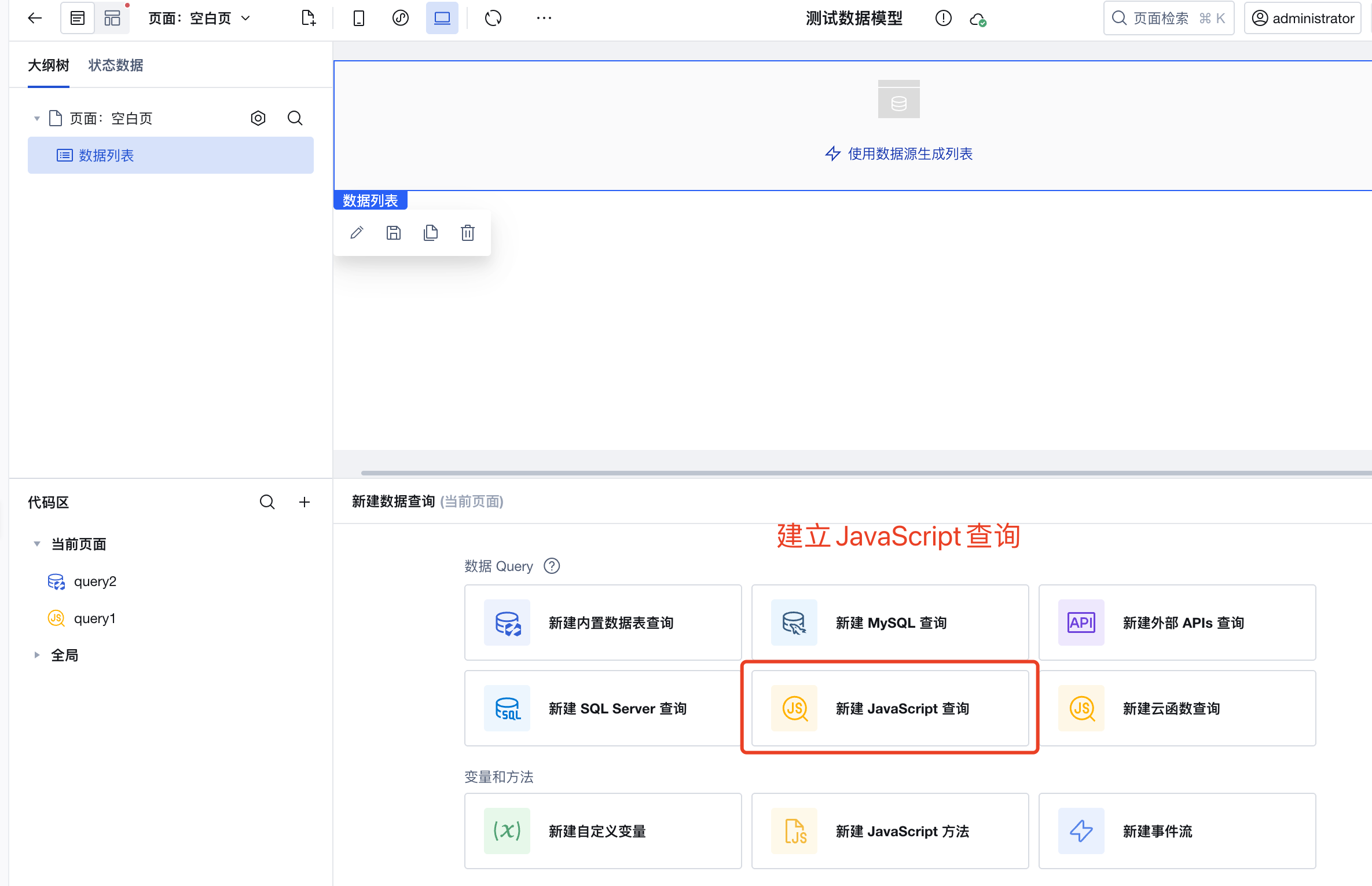The image size is (1372, 886).
Task: Open the page settings hexagon icon
Action: point(258,118)
